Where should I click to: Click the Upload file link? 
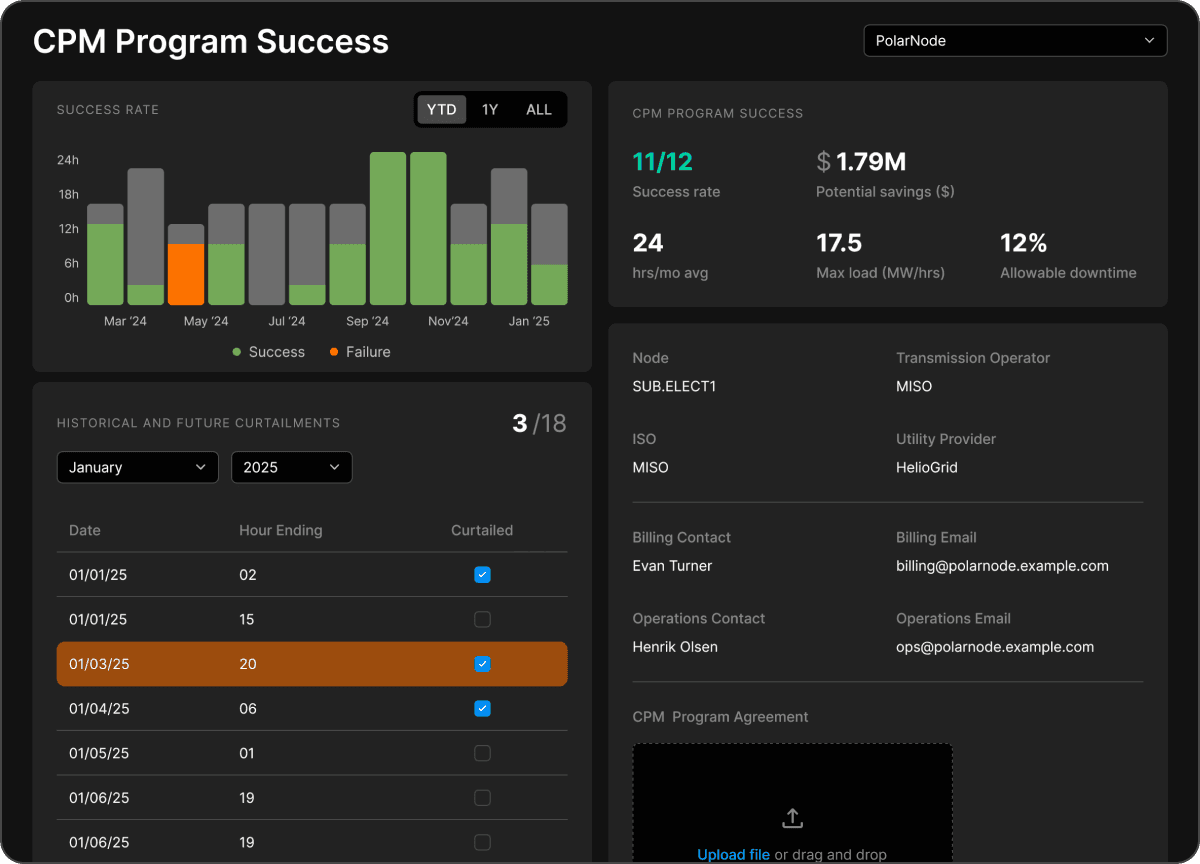733,854
